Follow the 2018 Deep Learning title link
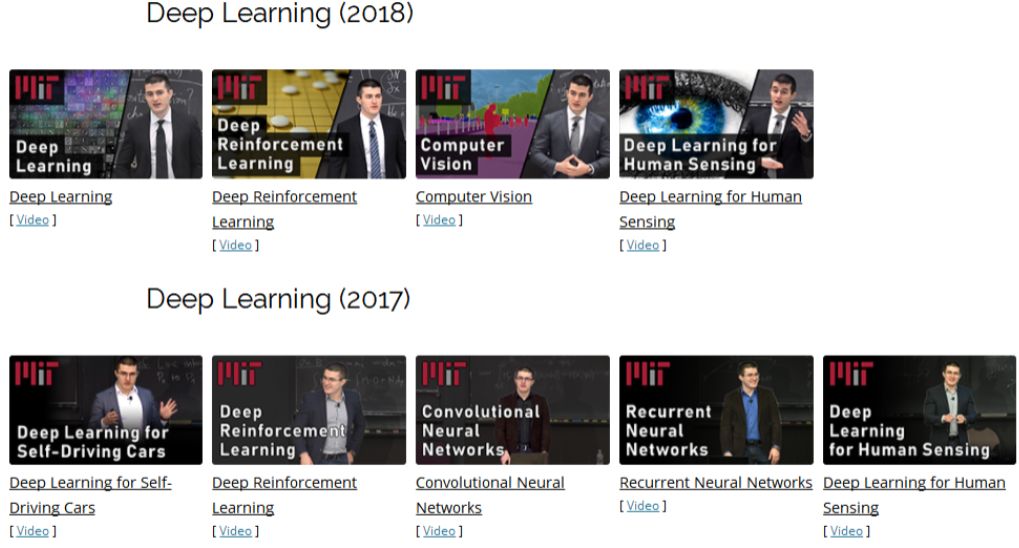1019x548 pixels. [60, 197]
